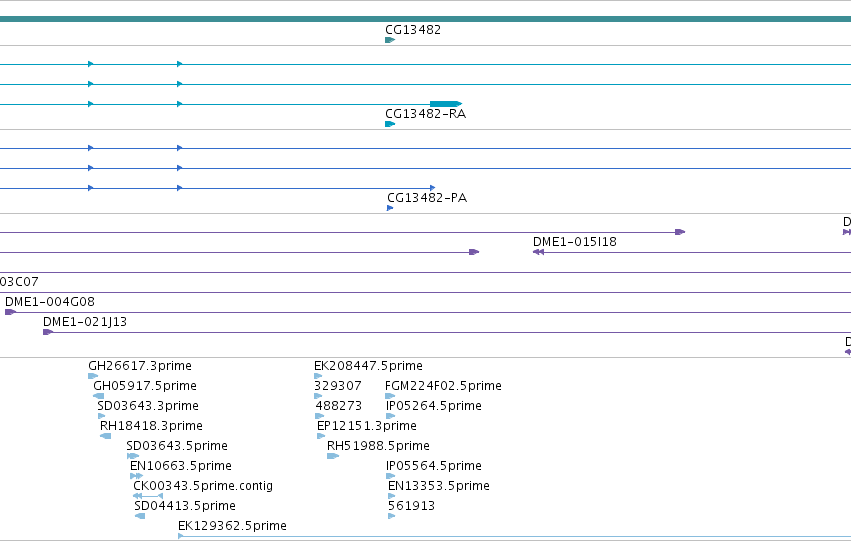851x541 pixels.
Task: Select the IP05264.5prime EST label
Action: coord(434,406)
